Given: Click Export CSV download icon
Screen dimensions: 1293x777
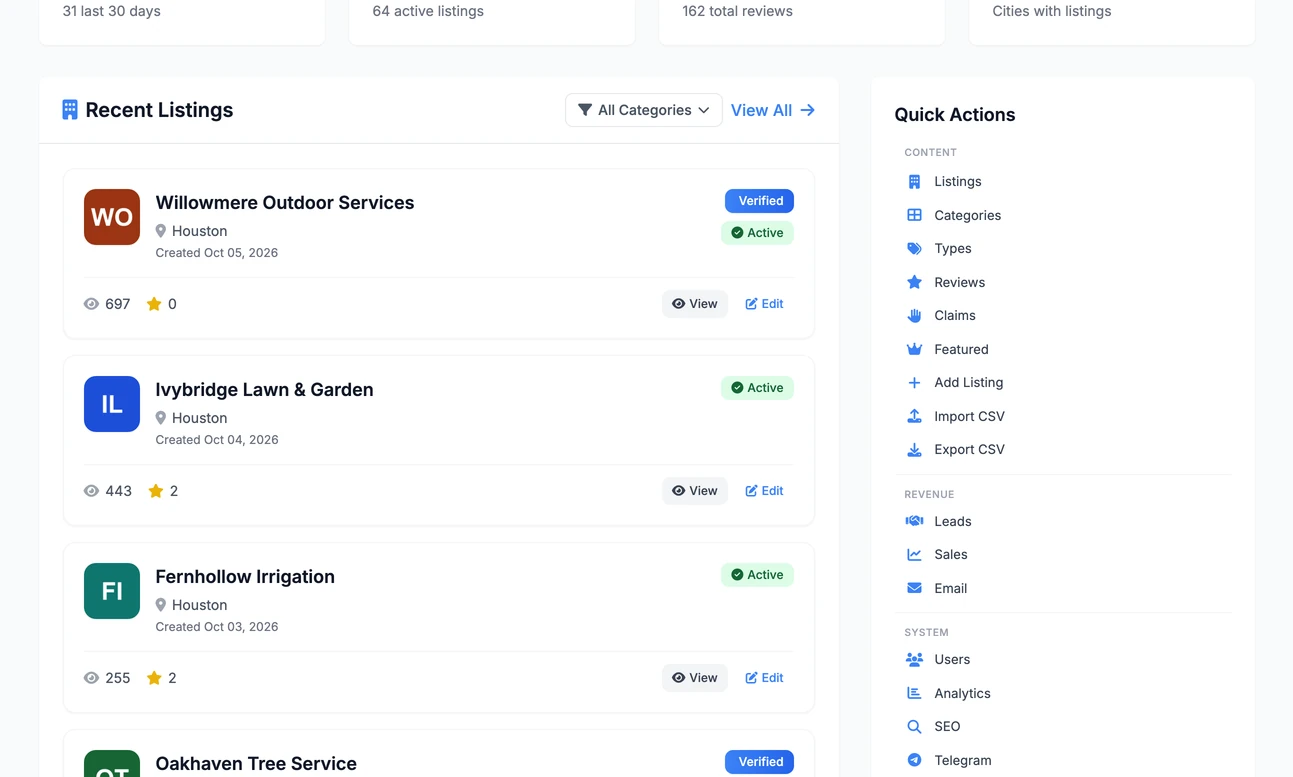Looking at the screenshot, I should click(914, 449).
